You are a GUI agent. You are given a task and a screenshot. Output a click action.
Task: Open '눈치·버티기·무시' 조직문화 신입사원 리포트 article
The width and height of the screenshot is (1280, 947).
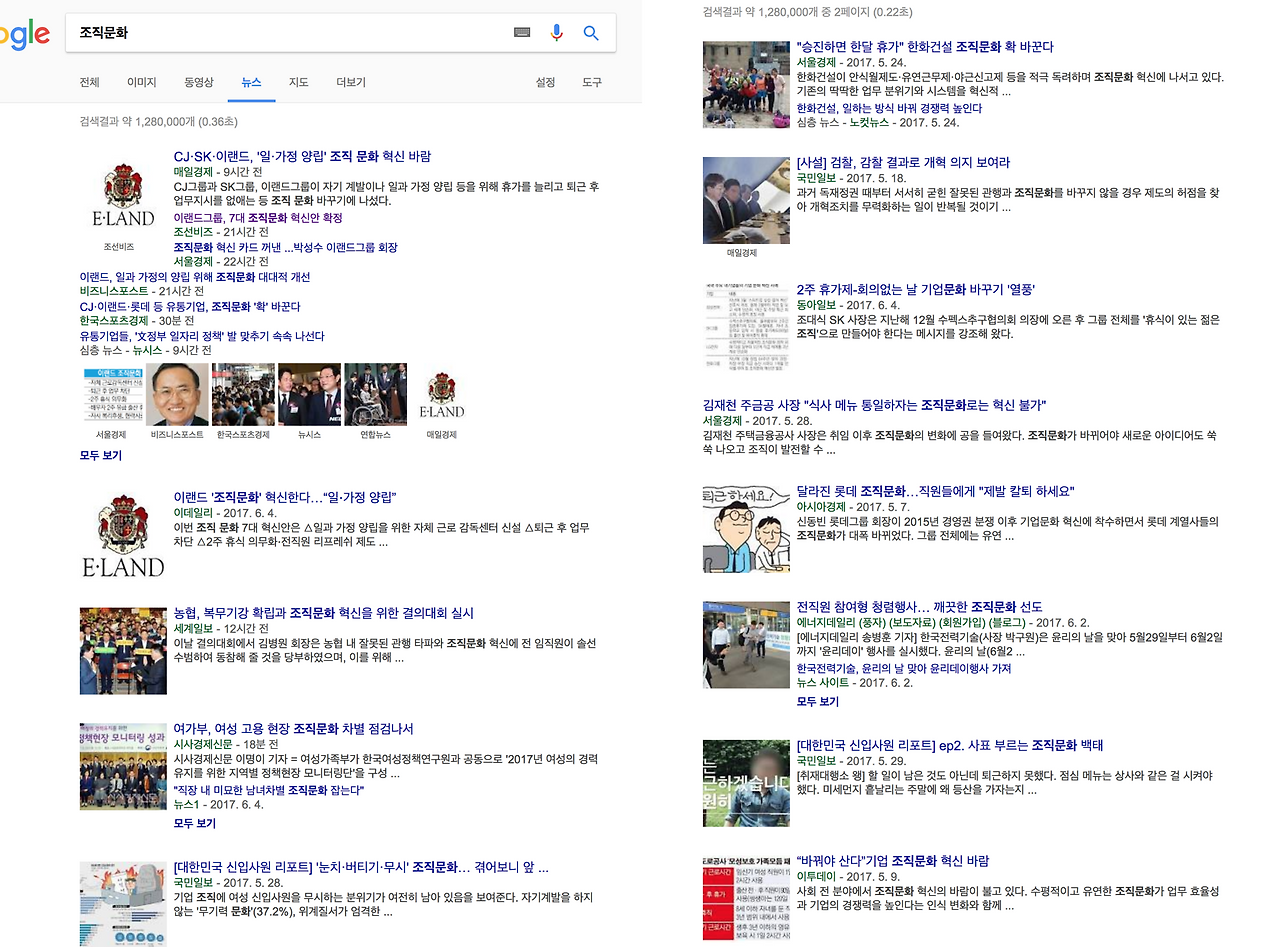tap(361, 867)
